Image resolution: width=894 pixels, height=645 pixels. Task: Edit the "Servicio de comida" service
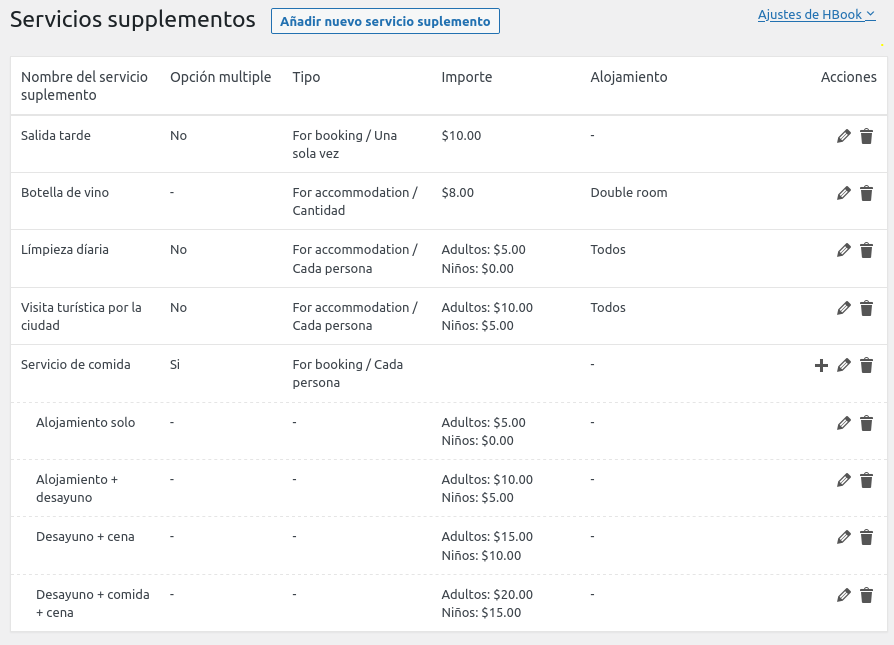(843, 365)
